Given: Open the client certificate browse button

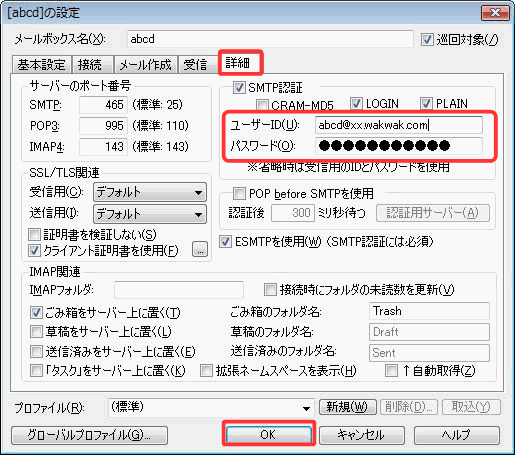Looking at the screenshot, I should click(x=200, y=250).
